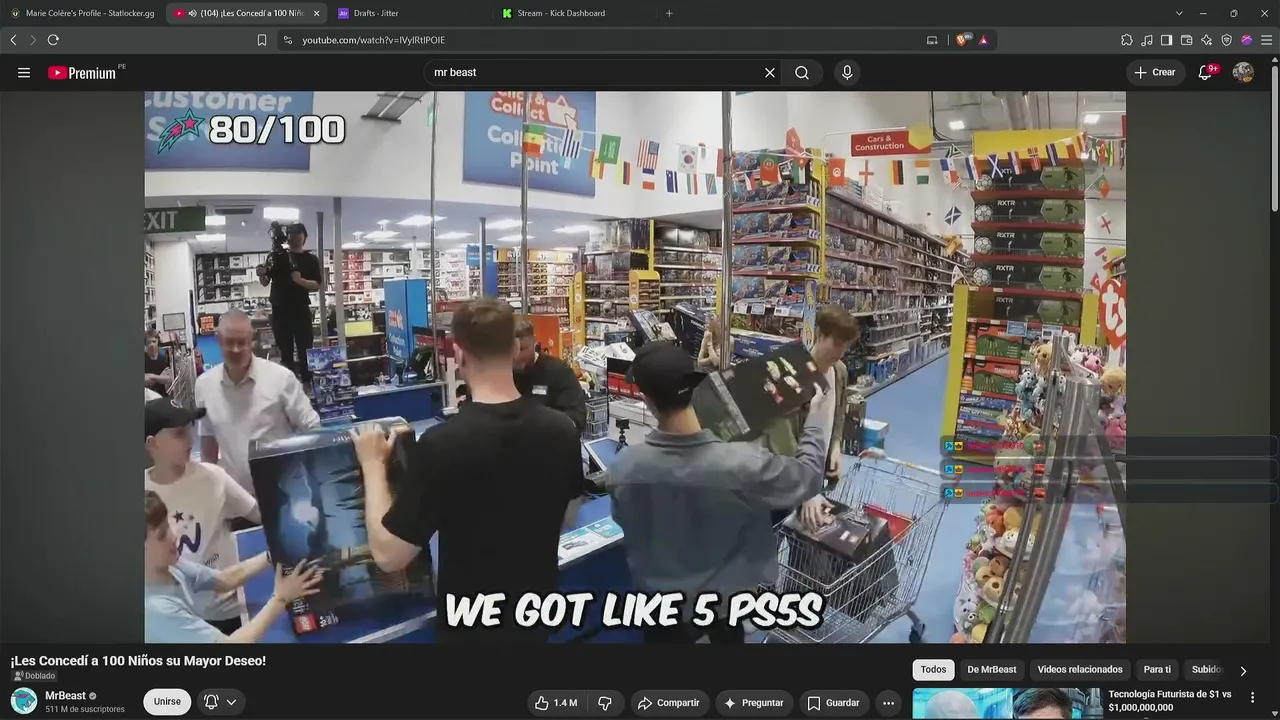The height and width of the screenshot is (720, 1280).
Task: Save video with Guardar button
Action: (833, 703)
